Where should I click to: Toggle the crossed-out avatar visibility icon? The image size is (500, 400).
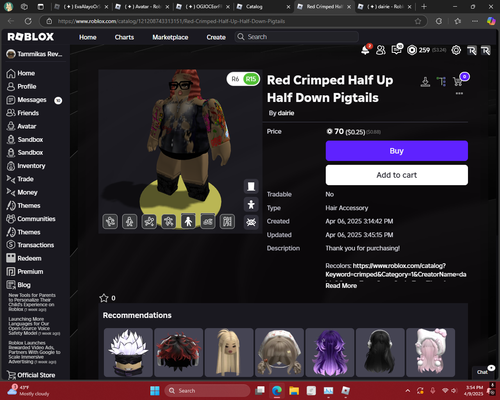(251, 222)
